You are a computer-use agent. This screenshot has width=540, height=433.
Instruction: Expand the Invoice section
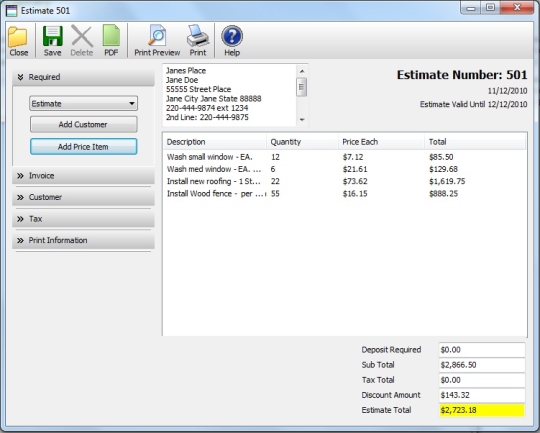tap(83, 176)
